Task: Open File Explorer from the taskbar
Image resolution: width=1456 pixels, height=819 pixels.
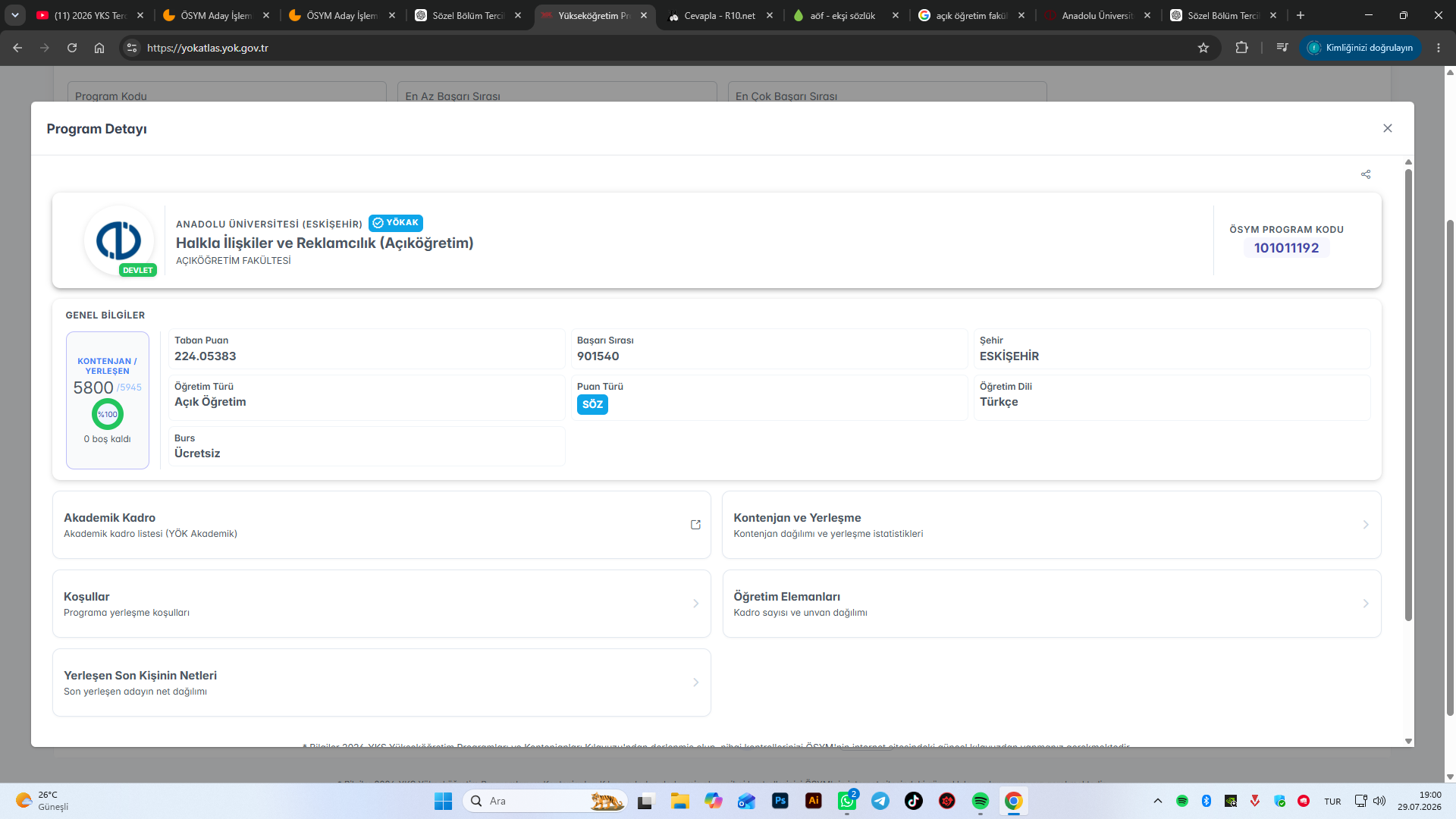Action: pyautogui.click(x=679, y=801)
